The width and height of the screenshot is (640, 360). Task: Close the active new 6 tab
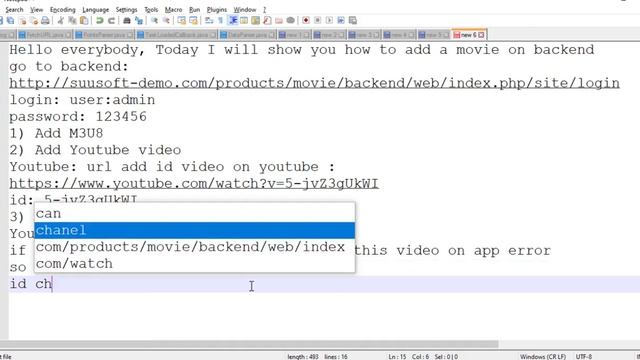(481, 35)
